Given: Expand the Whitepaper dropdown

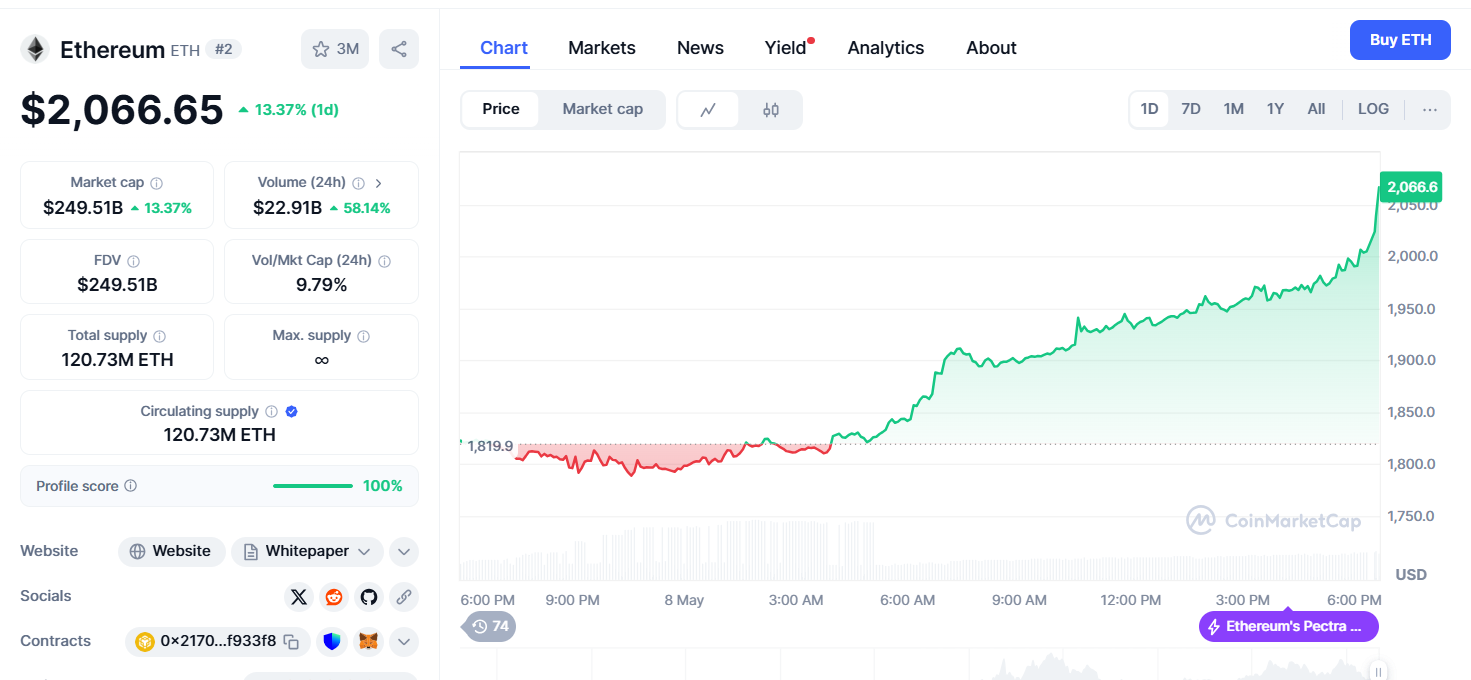Looking at the screenshot, I should (307, 551).
